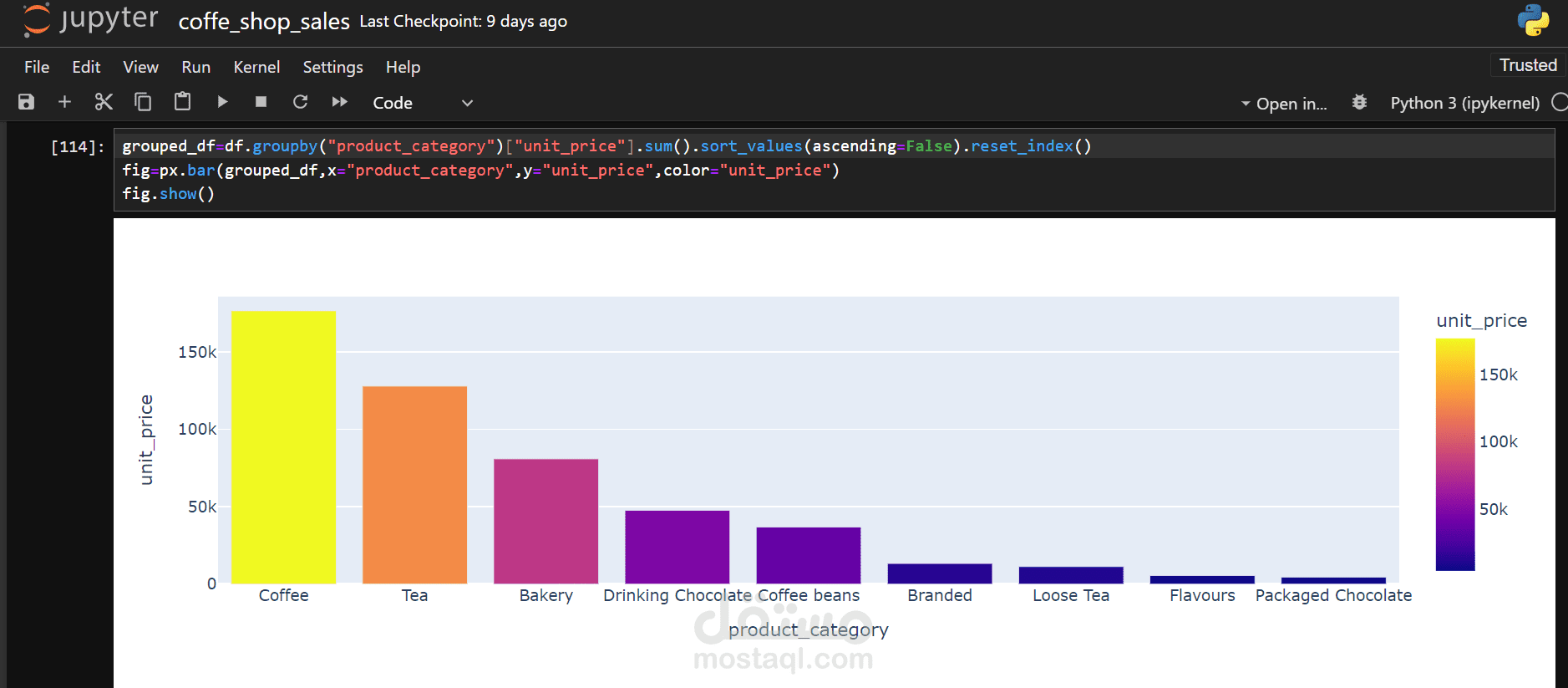Interrupt the kernel with the stop icon
The height and width of the screenshot is (688, 1568).
(x=261, y=102)
